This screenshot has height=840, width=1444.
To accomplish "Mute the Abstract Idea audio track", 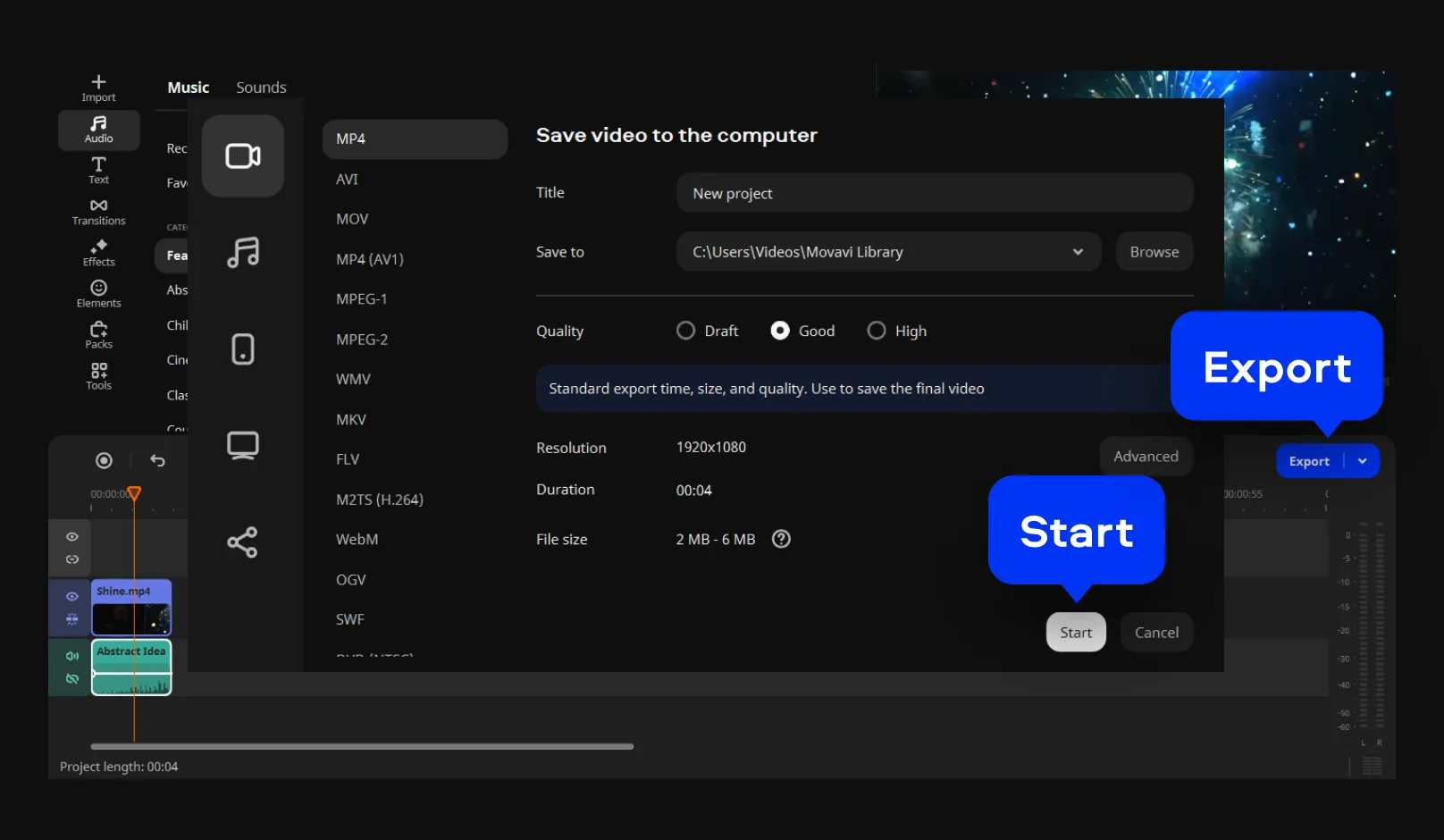I will (72, 656).
